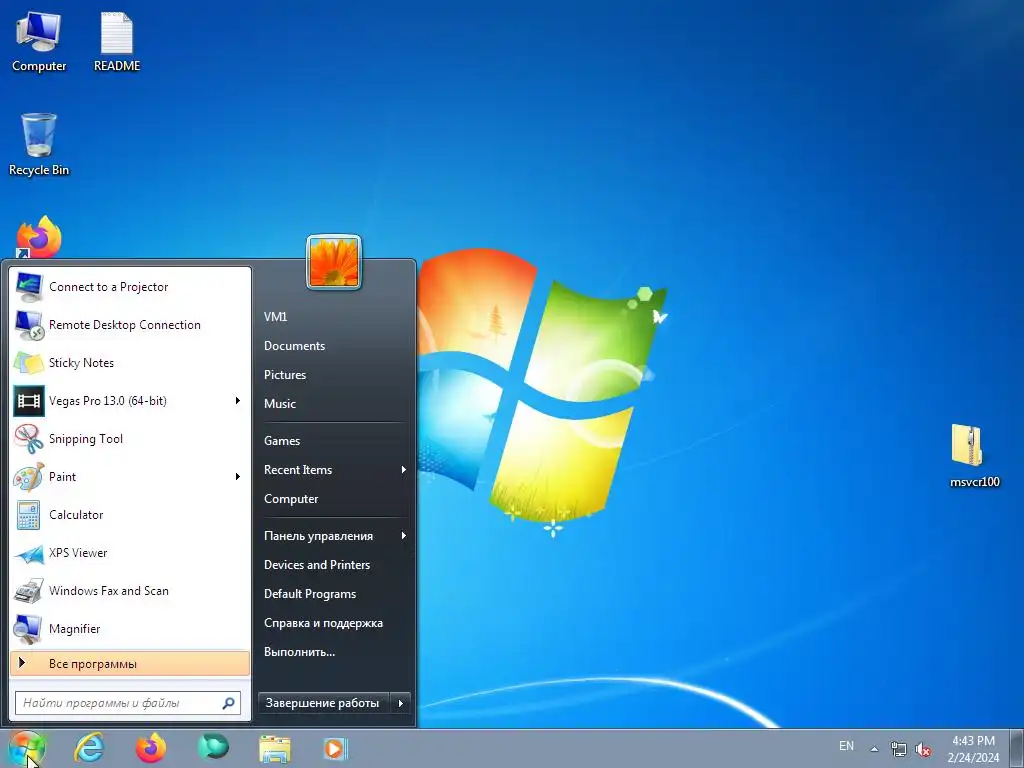Select the Firefox shortcut on desktop
The image size is (1024, 768).
pos(39,238)
